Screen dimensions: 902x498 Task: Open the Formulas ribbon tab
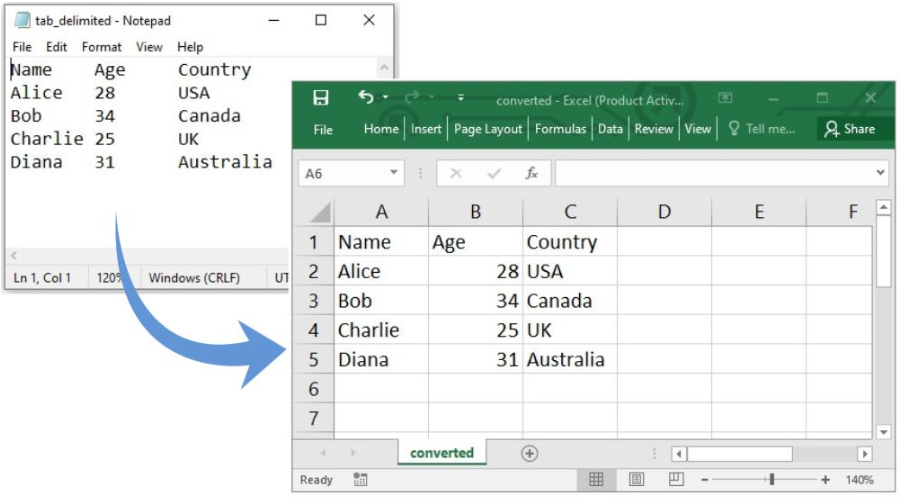click(560, 129)
